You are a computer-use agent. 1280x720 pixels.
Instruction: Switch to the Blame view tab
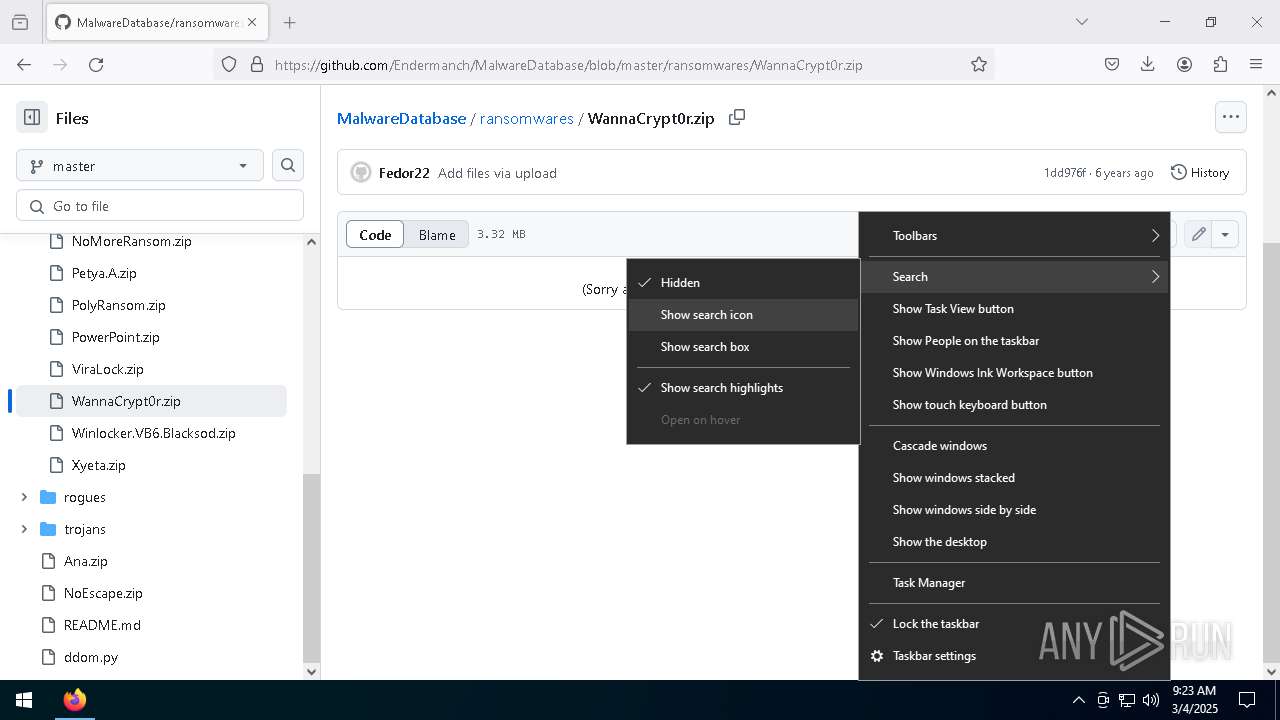(437, 235)
